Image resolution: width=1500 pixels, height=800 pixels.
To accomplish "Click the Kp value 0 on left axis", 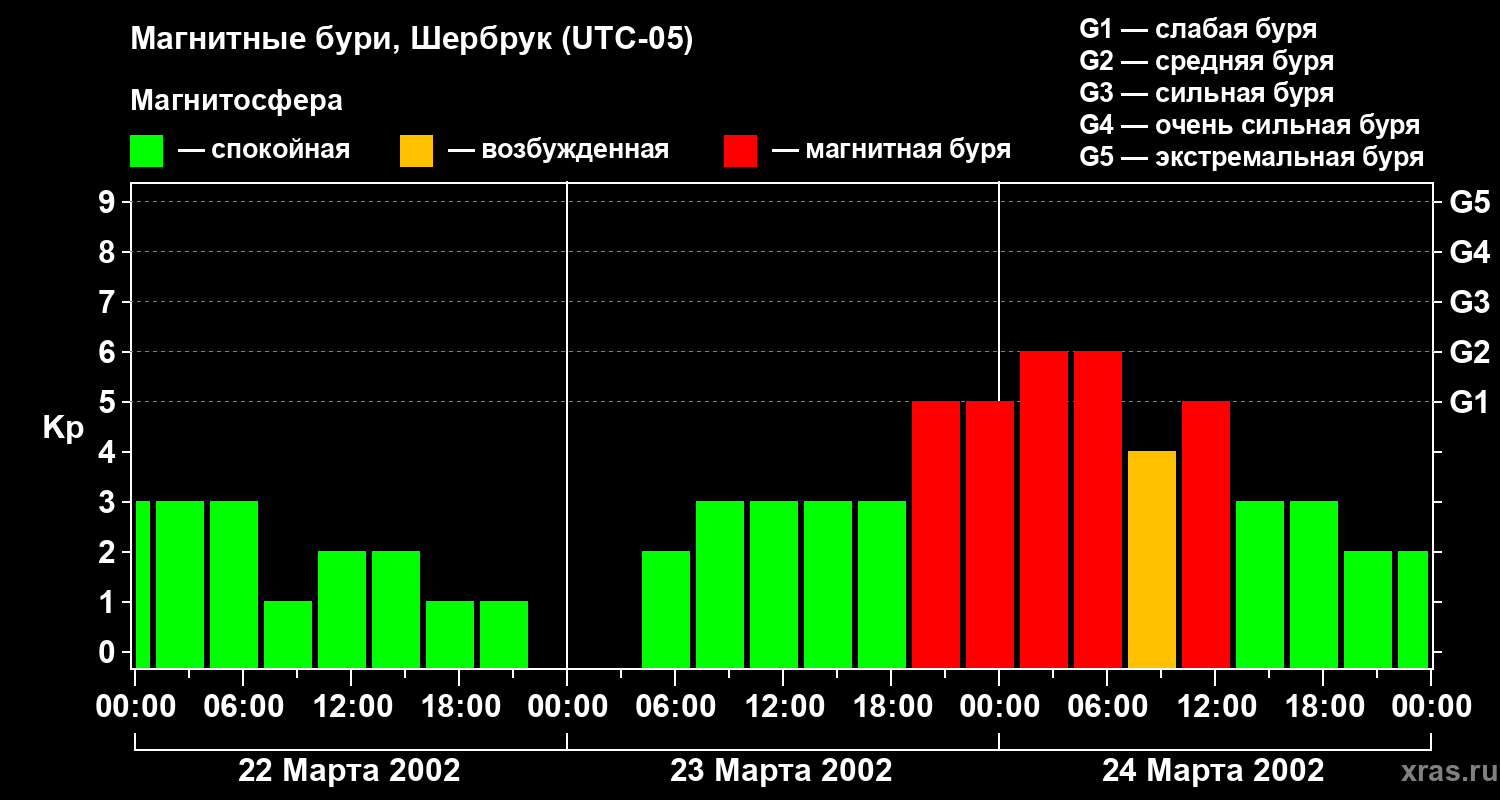I will click(x=108, y=652).
